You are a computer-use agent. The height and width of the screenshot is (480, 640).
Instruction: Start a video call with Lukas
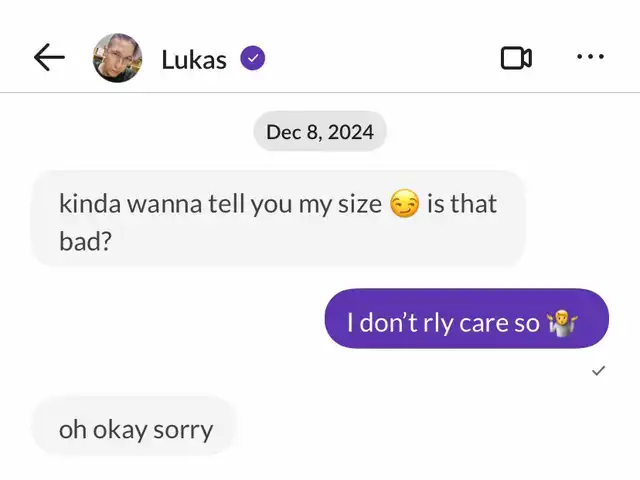[x=516, y=58]
